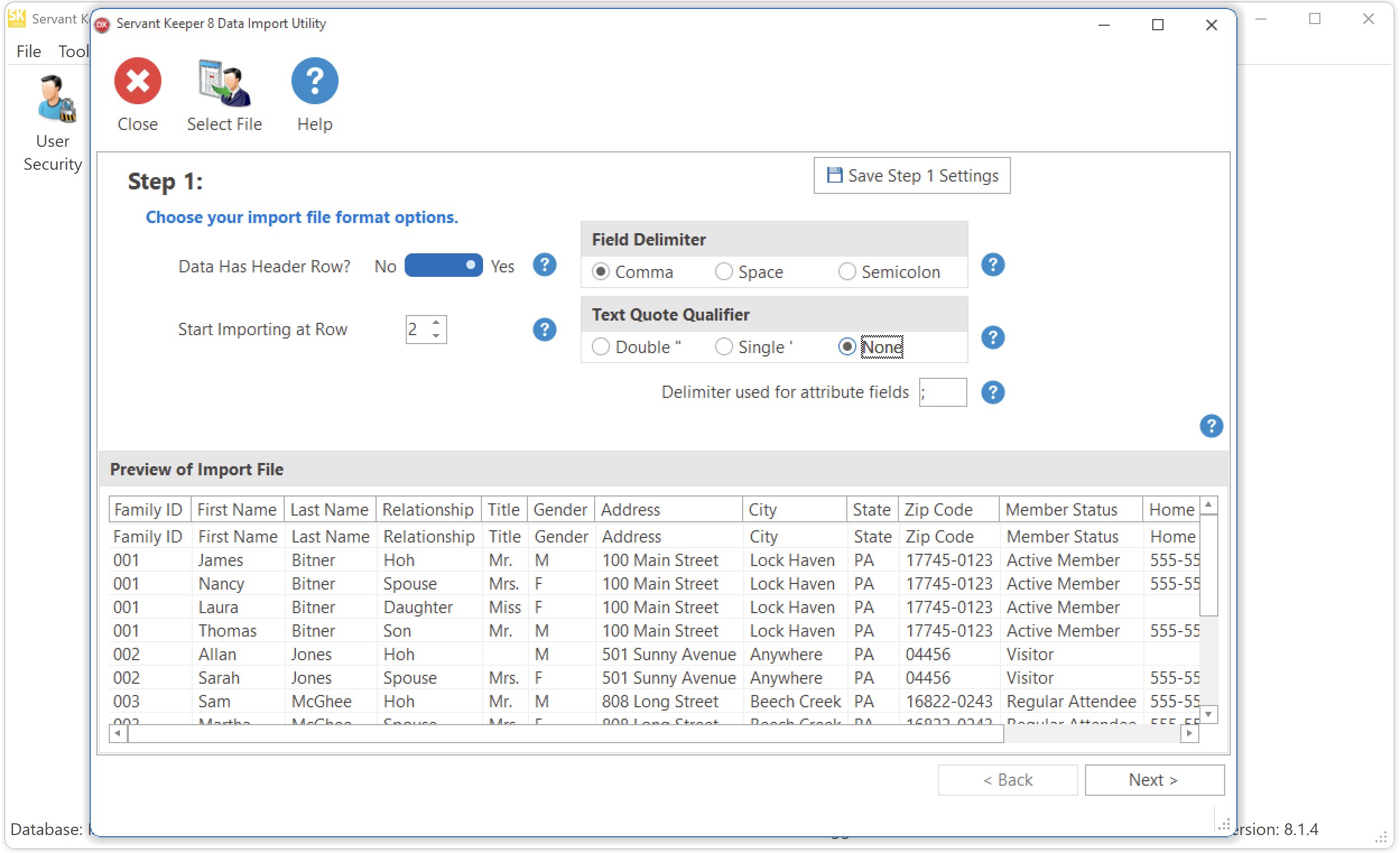Click the red Close toolbar icon
Screen dimensions: 1400x853
137,81
